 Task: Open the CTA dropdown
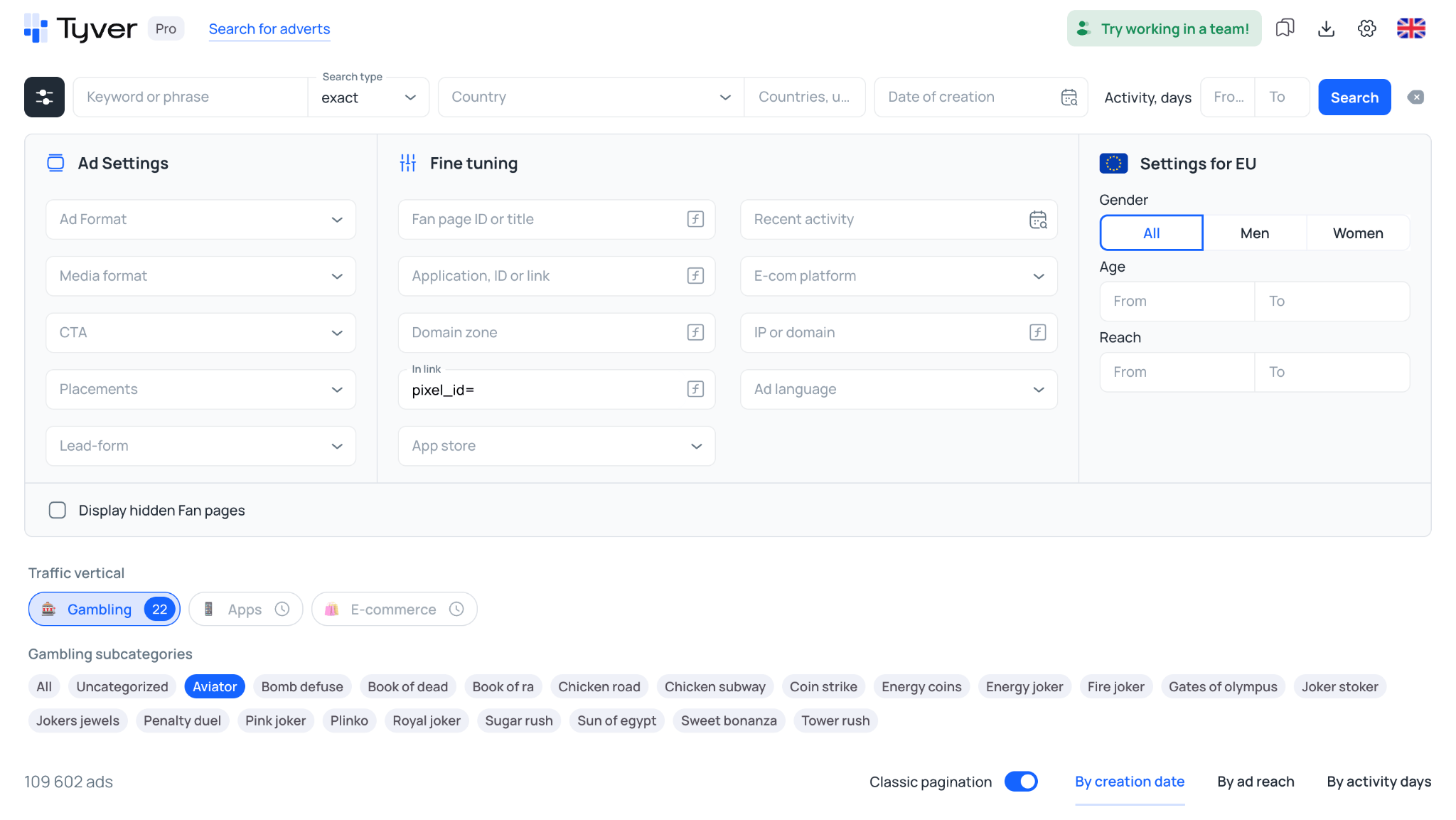[x=200, y=332]
